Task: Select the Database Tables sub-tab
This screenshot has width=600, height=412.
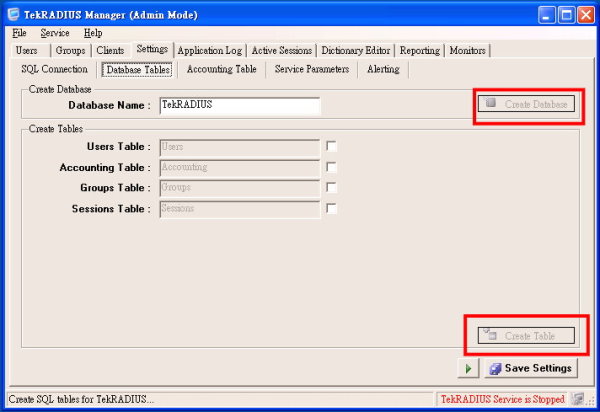Action: 138,70
